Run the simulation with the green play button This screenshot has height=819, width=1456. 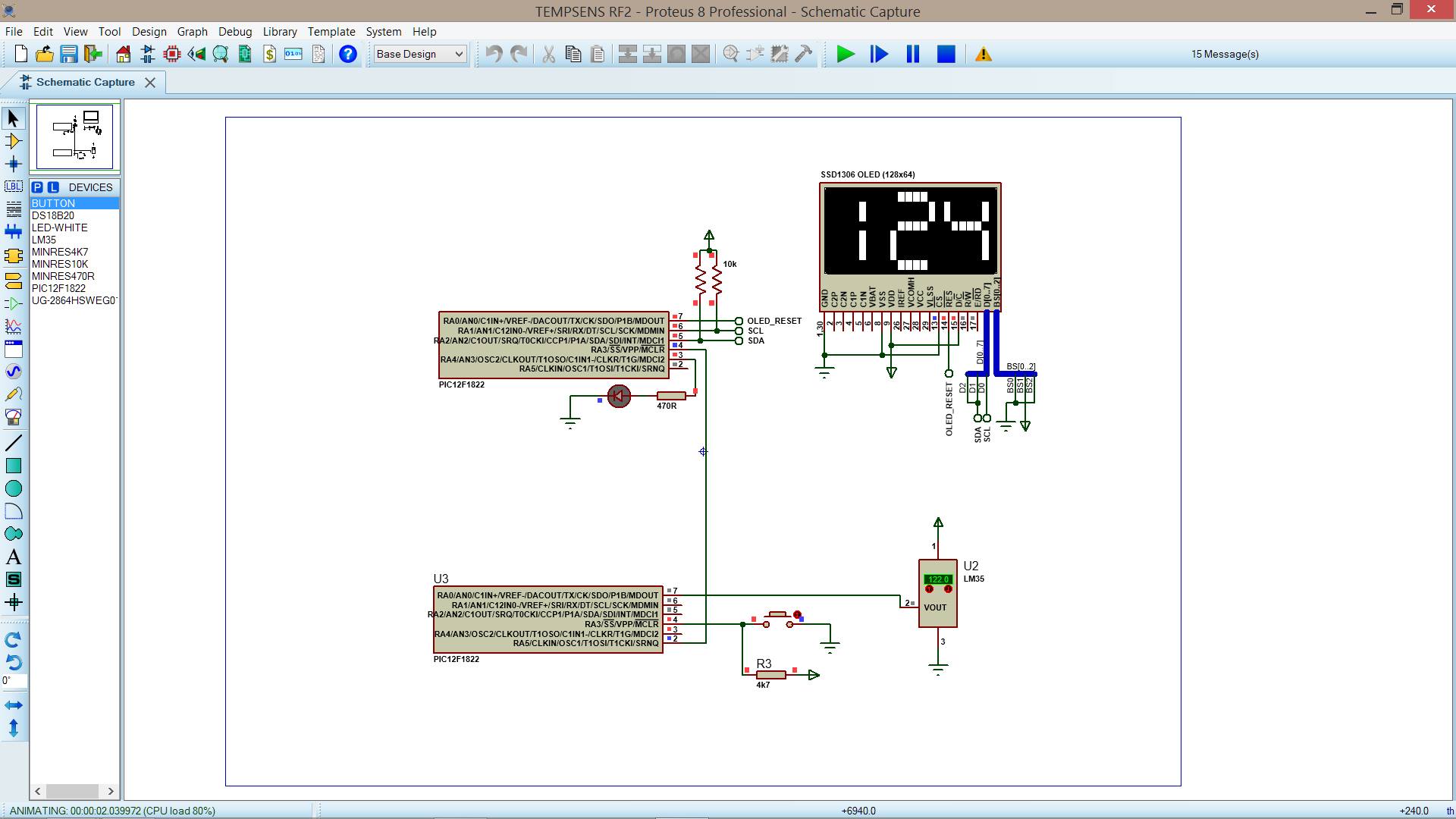pos(846,54)
